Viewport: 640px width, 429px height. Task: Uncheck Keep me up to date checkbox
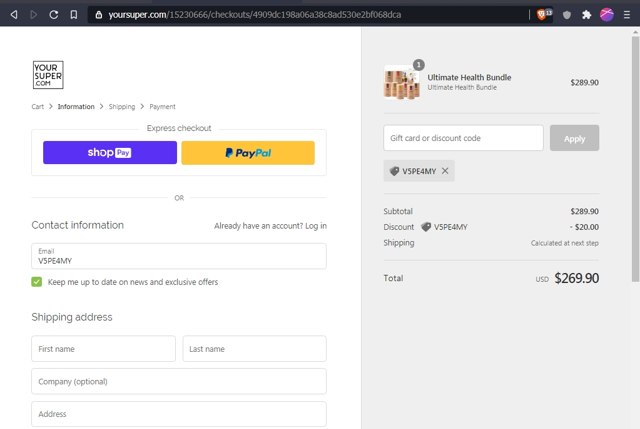pyautogui.click(x=37, y=282)
